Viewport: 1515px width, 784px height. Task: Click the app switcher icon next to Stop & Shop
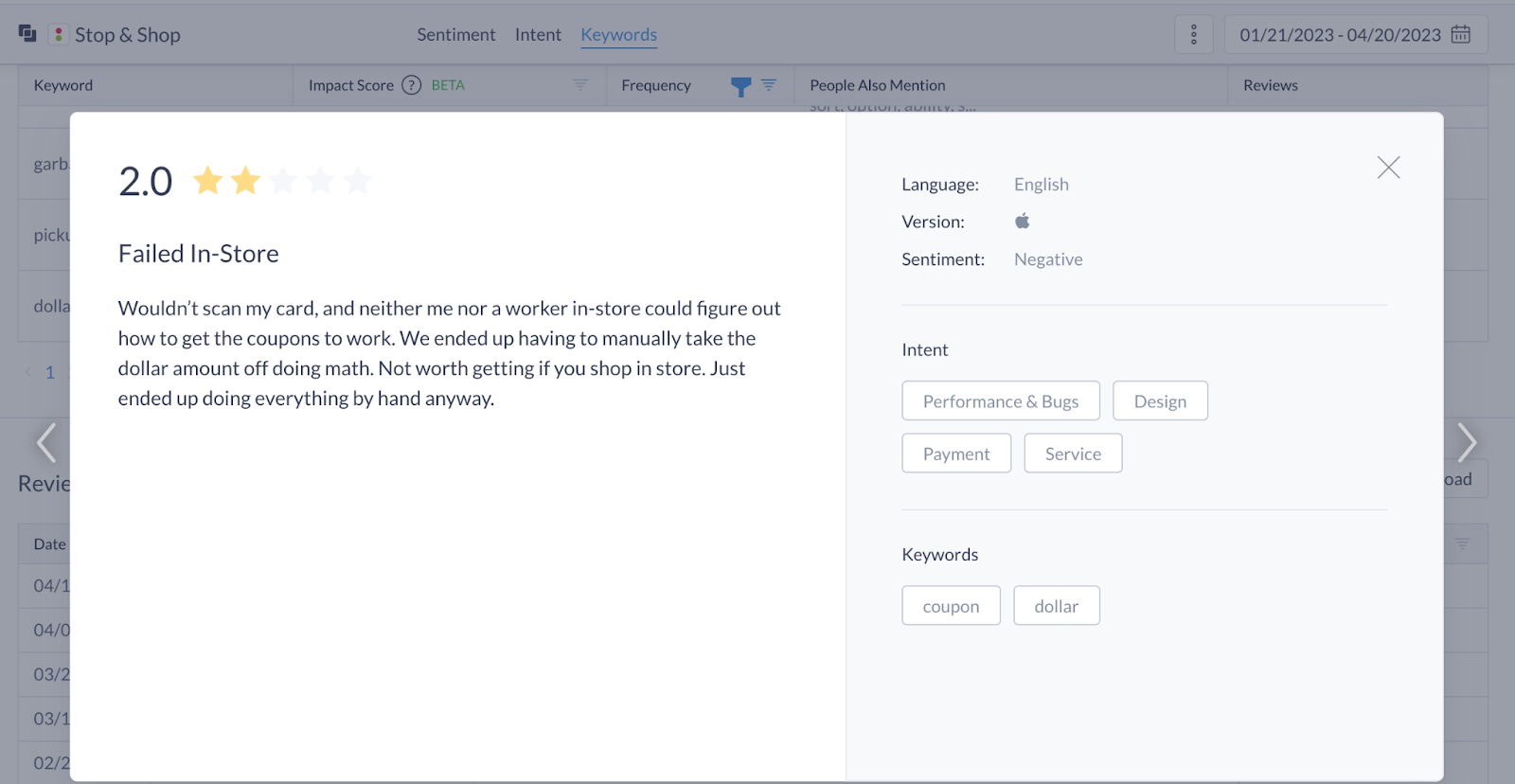pos(27,33)
